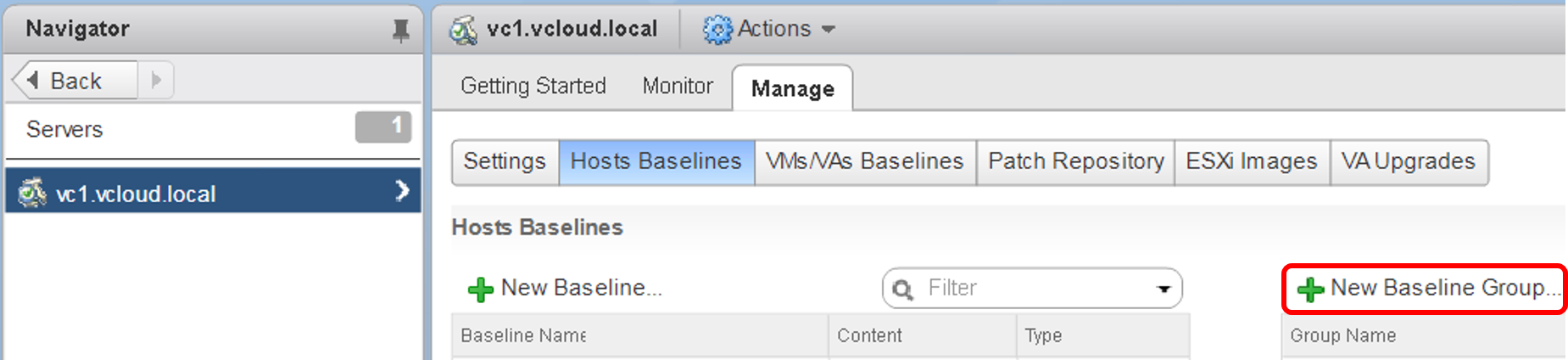The height and width of the screenshot is (360, 1568).
Task: Click the server icon in Navigator list
Action: 32,193
